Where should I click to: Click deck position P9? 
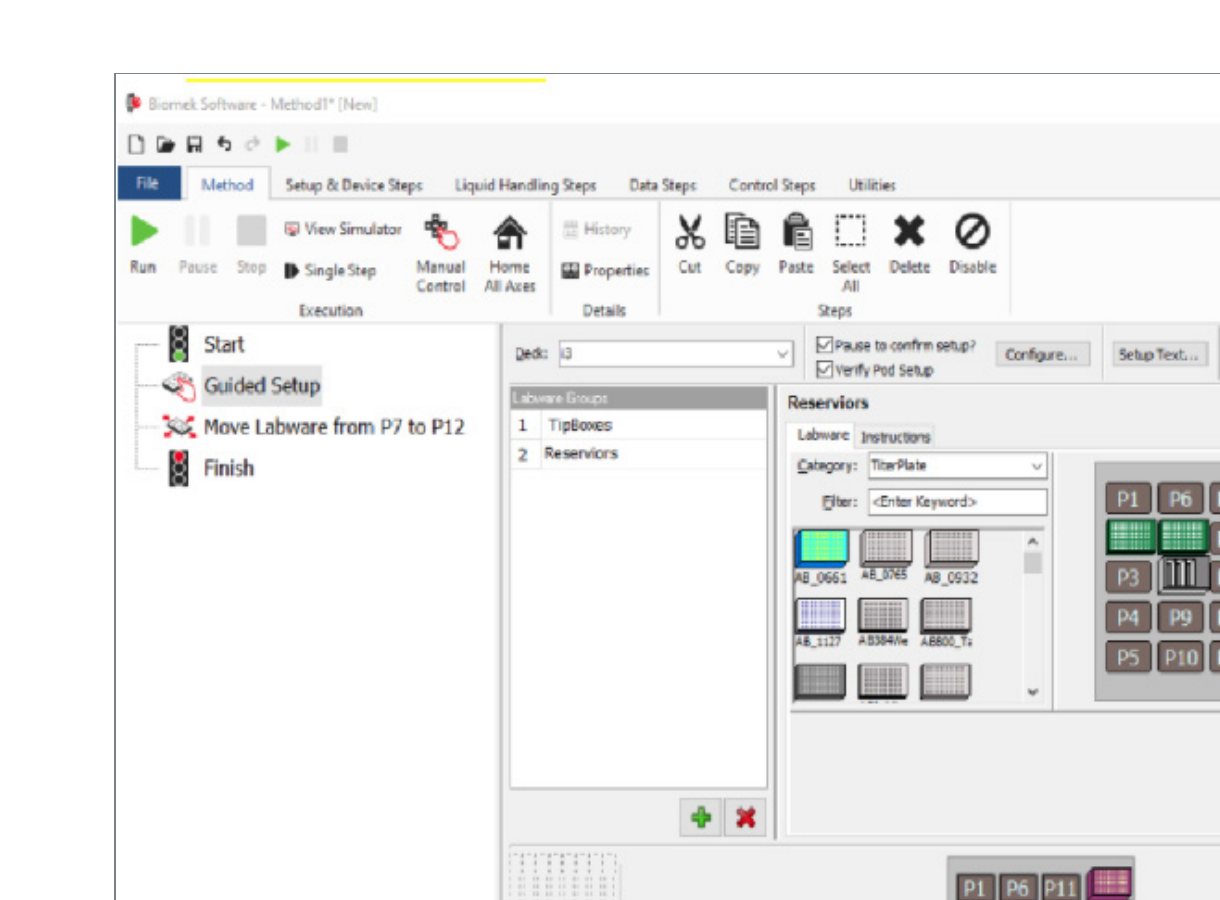pos(1180,617)
